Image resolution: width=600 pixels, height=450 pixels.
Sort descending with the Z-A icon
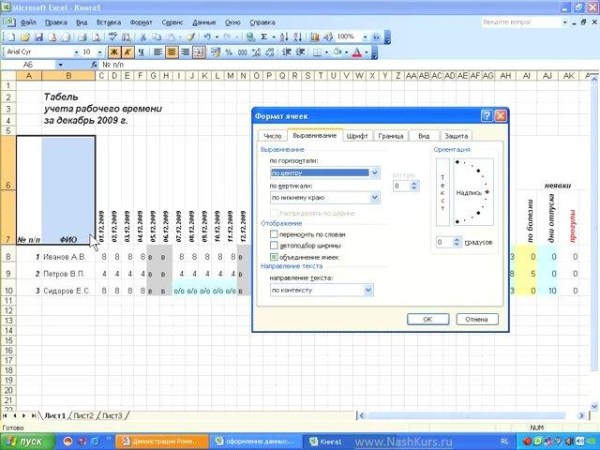click(x=297, y=37)
